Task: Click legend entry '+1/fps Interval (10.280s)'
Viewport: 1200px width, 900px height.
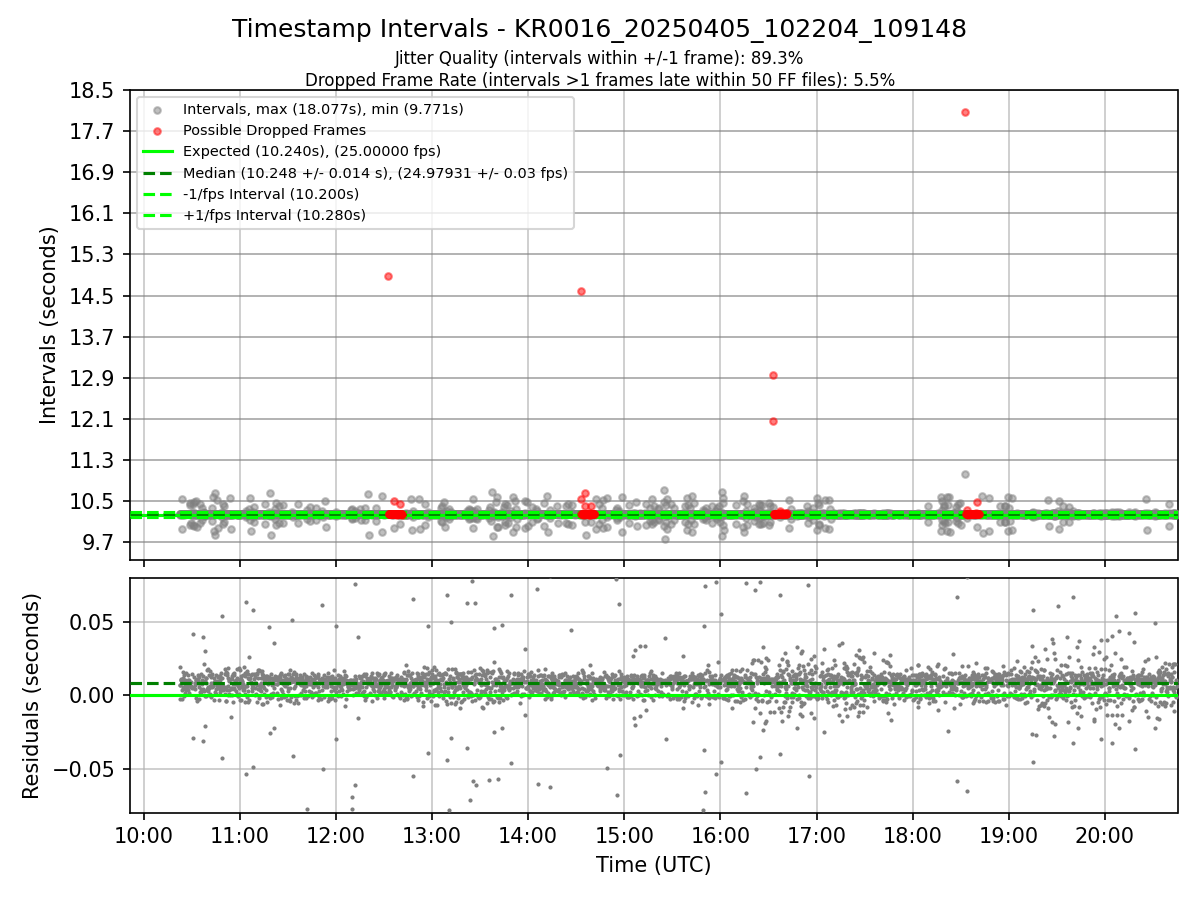Action: (x=274, y=215)
